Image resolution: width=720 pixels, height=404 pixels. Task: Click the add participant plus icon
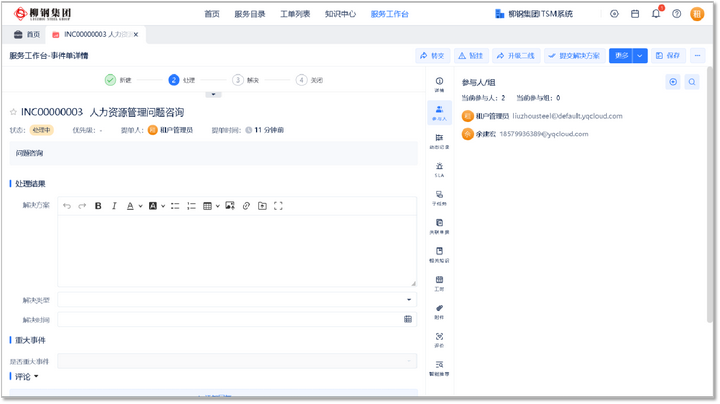673,82
